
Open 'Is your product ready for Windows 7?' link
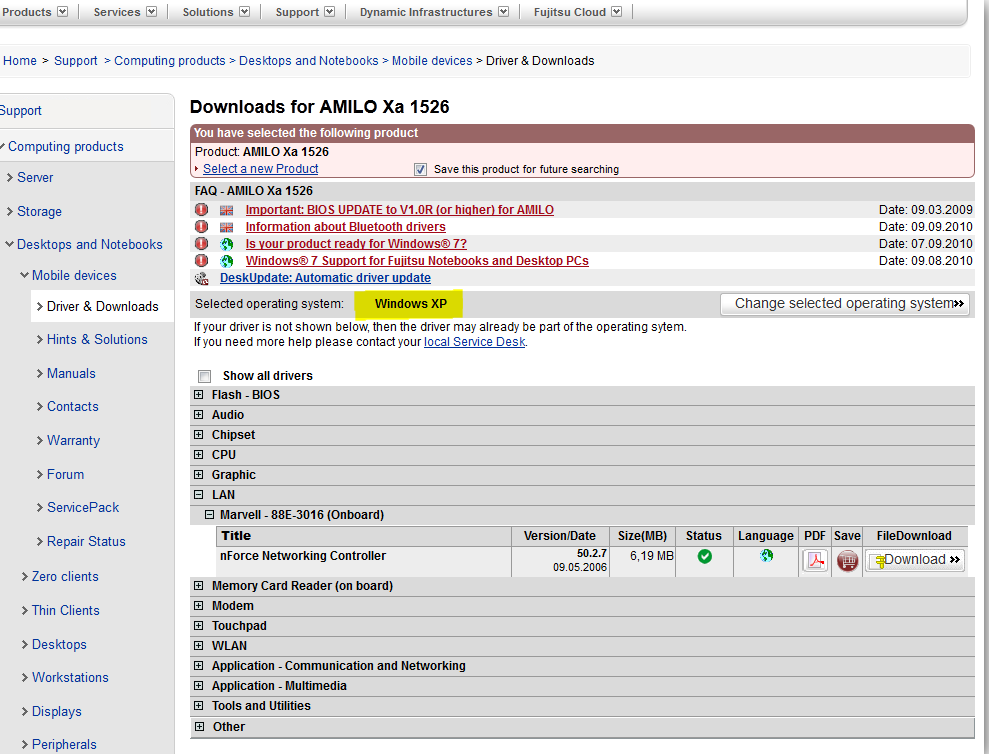click(x=356, y=244)
